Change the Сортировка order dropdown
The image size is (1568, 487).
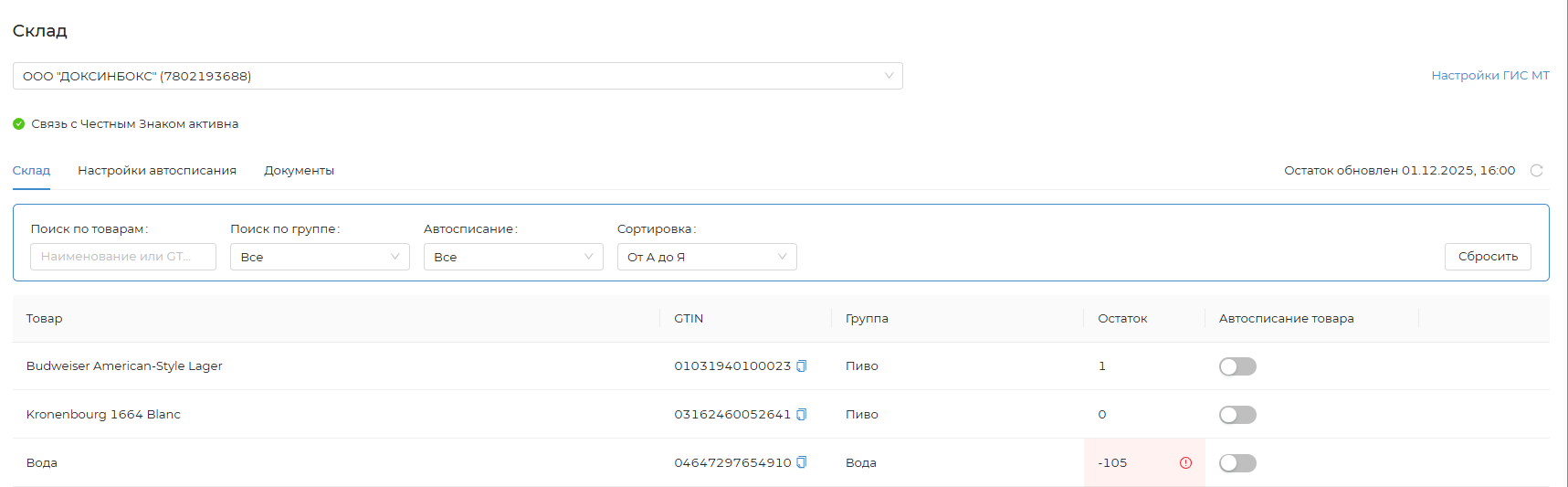tap(706, 257)
